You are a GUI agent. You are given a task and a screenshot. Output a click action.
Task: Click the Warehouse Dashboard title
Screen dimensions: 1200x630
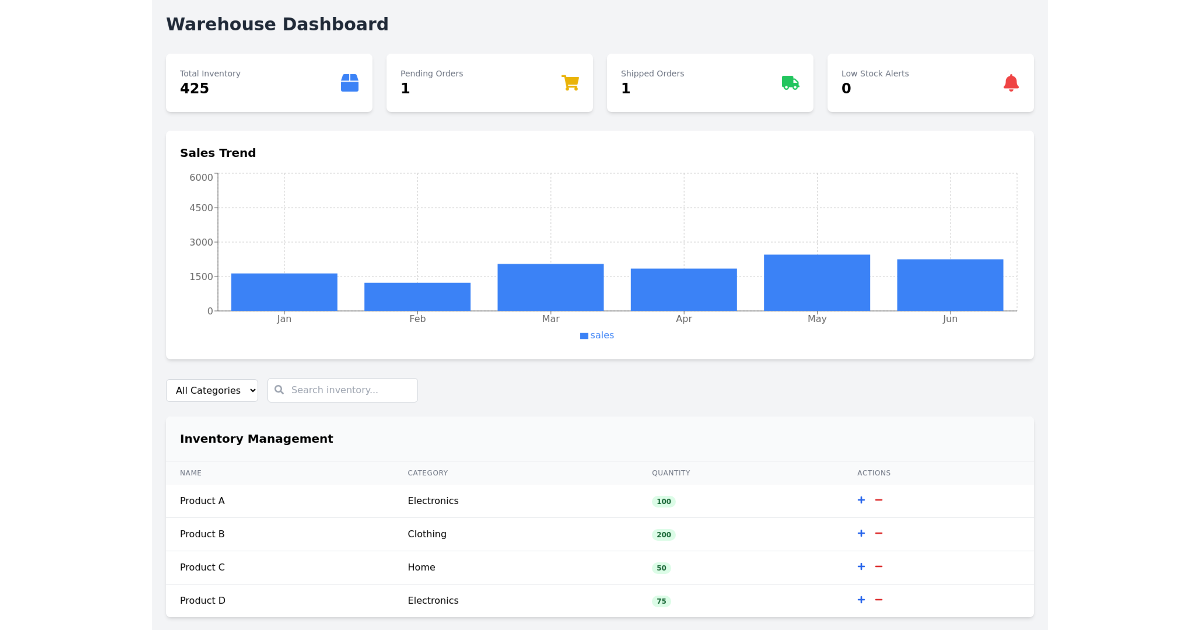277,24
